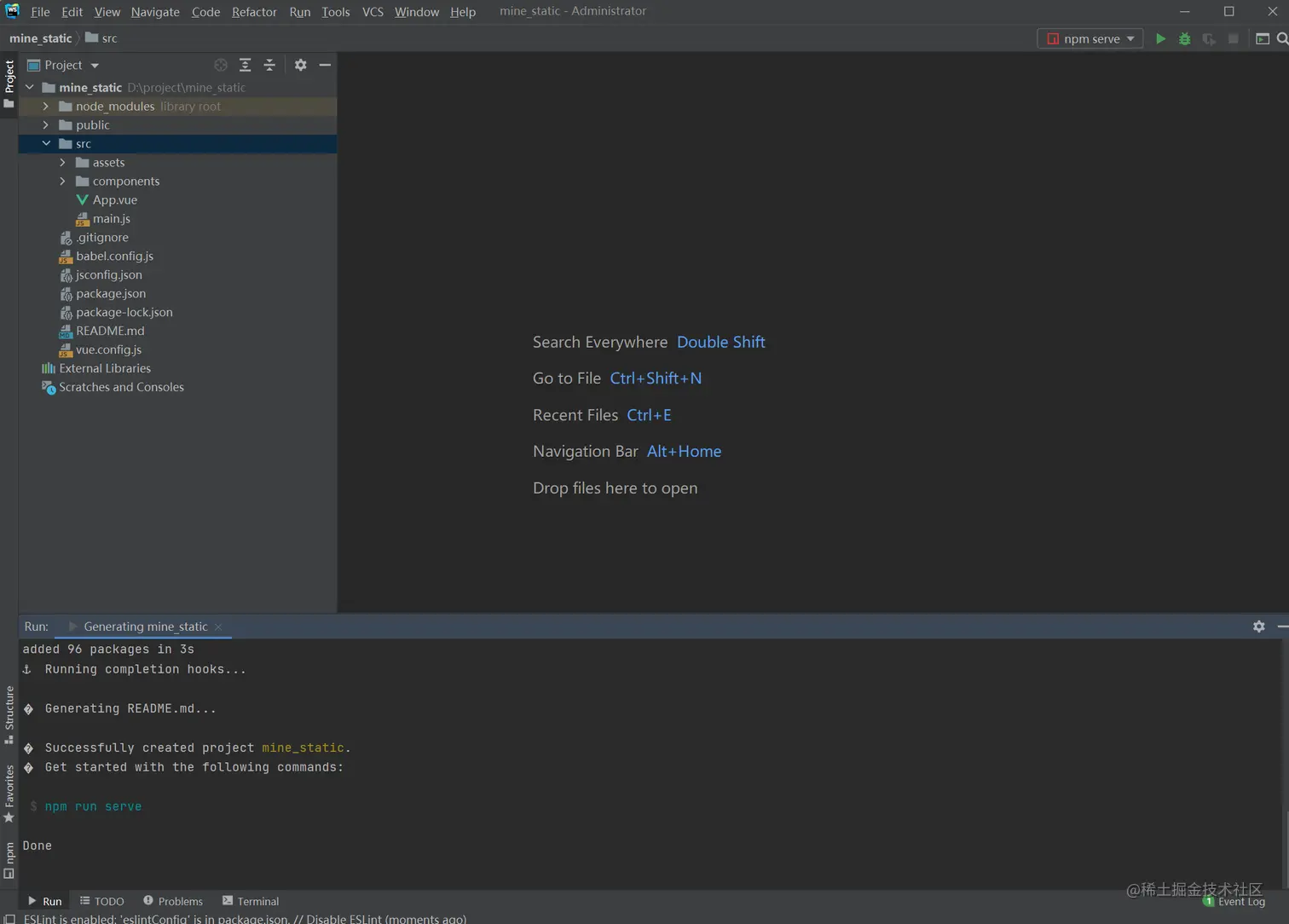This screenshot has height=924, width=1289.
Task: Close the Generating mine_static run tab
Action: coord(219,627)
